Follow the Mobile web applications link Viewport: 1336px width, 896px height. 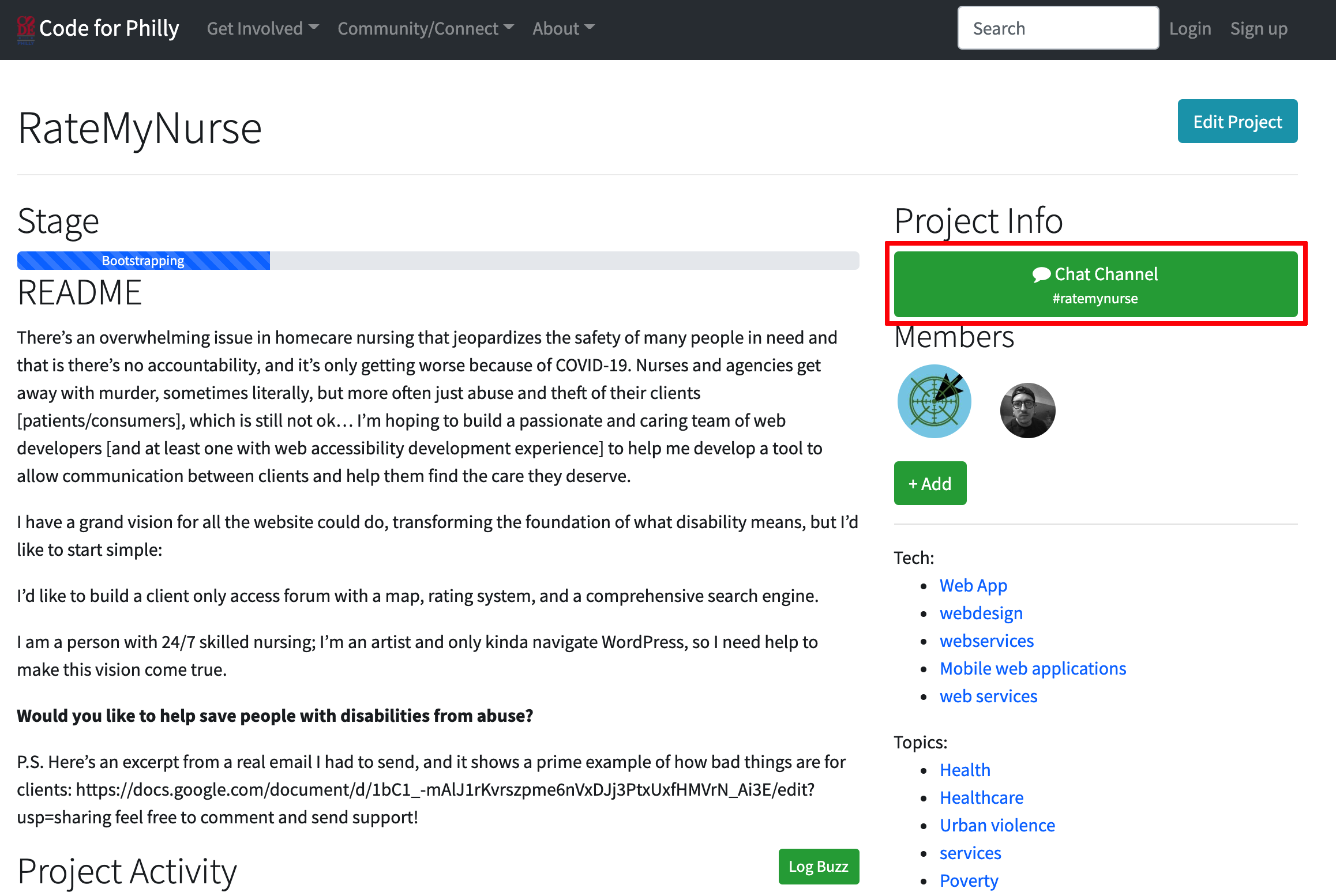1032,668
